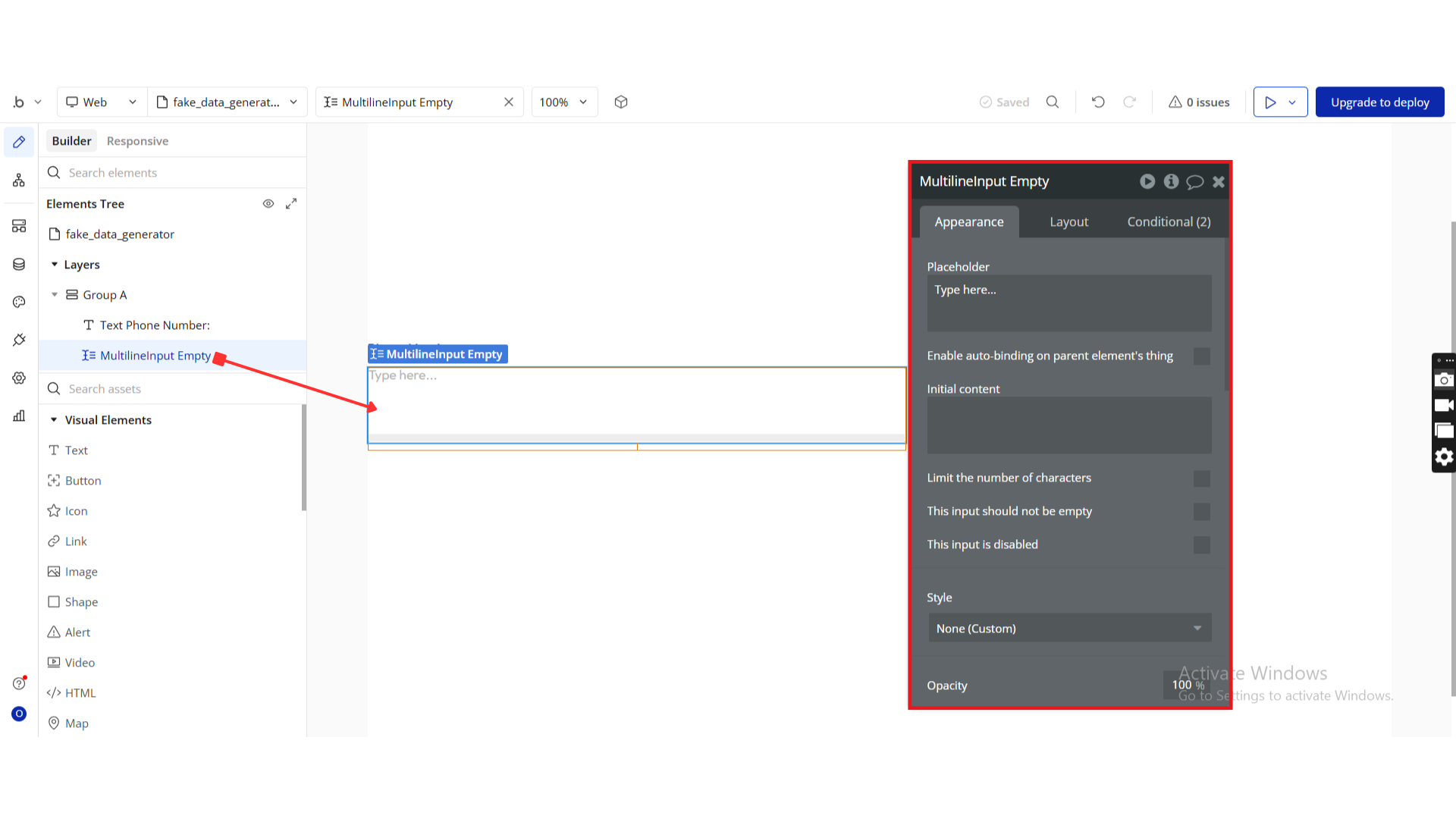Collapse the Group A tree node
Viewport: 1456px width, 819px height.
pos(55,295)
